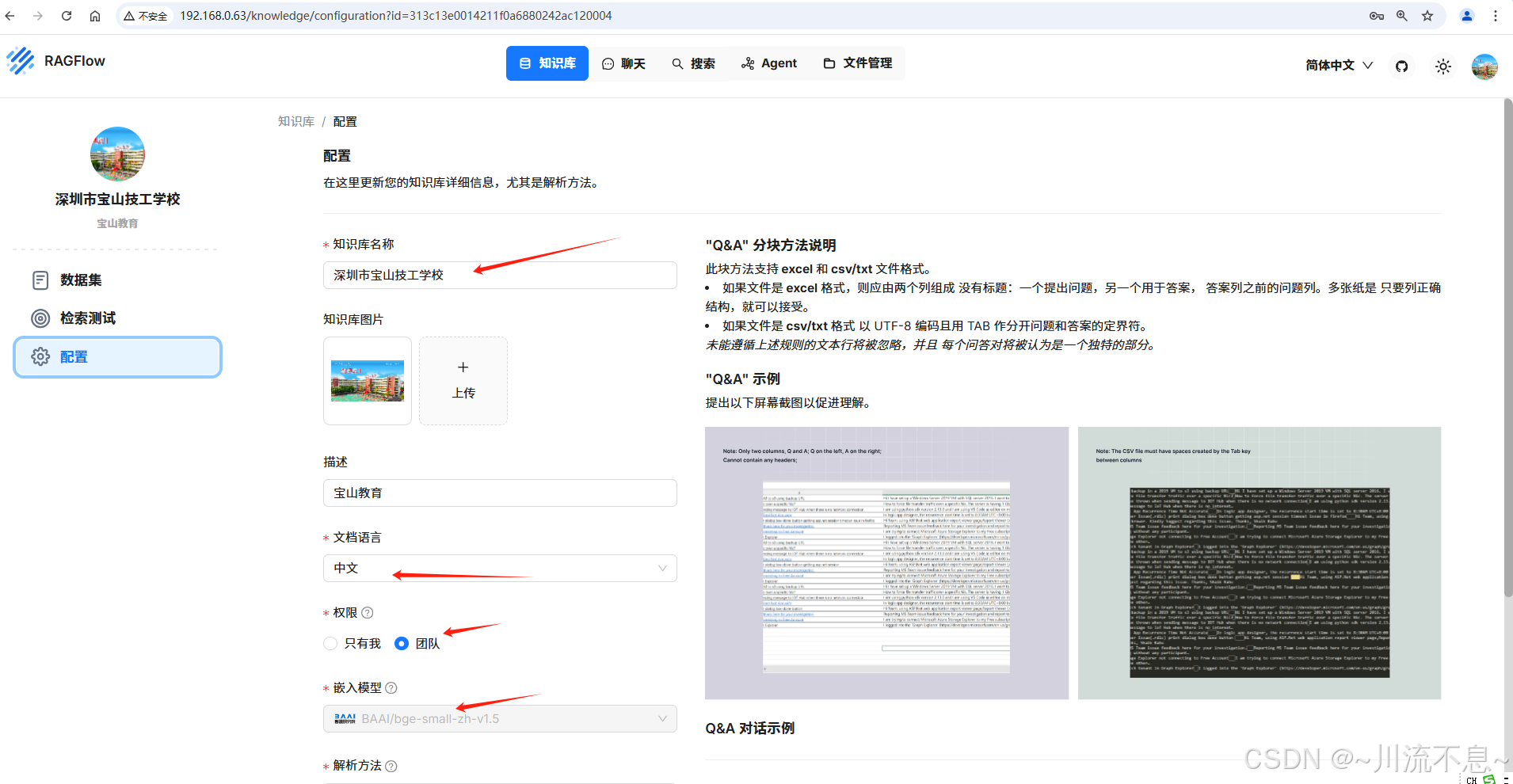Show help tooltip for 解析方法
Viewport: 1513px width, 784px height.
tap(391, 766)
